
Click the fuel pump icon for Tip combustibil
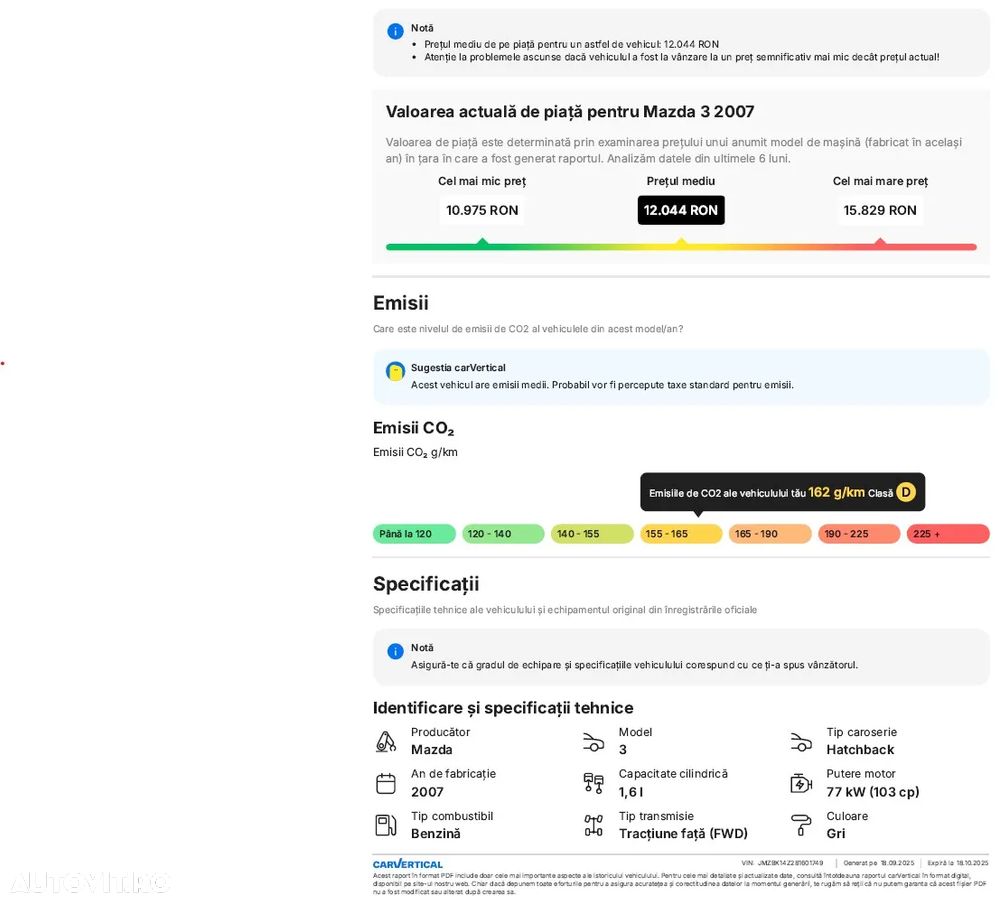click(x=386, y=825)
